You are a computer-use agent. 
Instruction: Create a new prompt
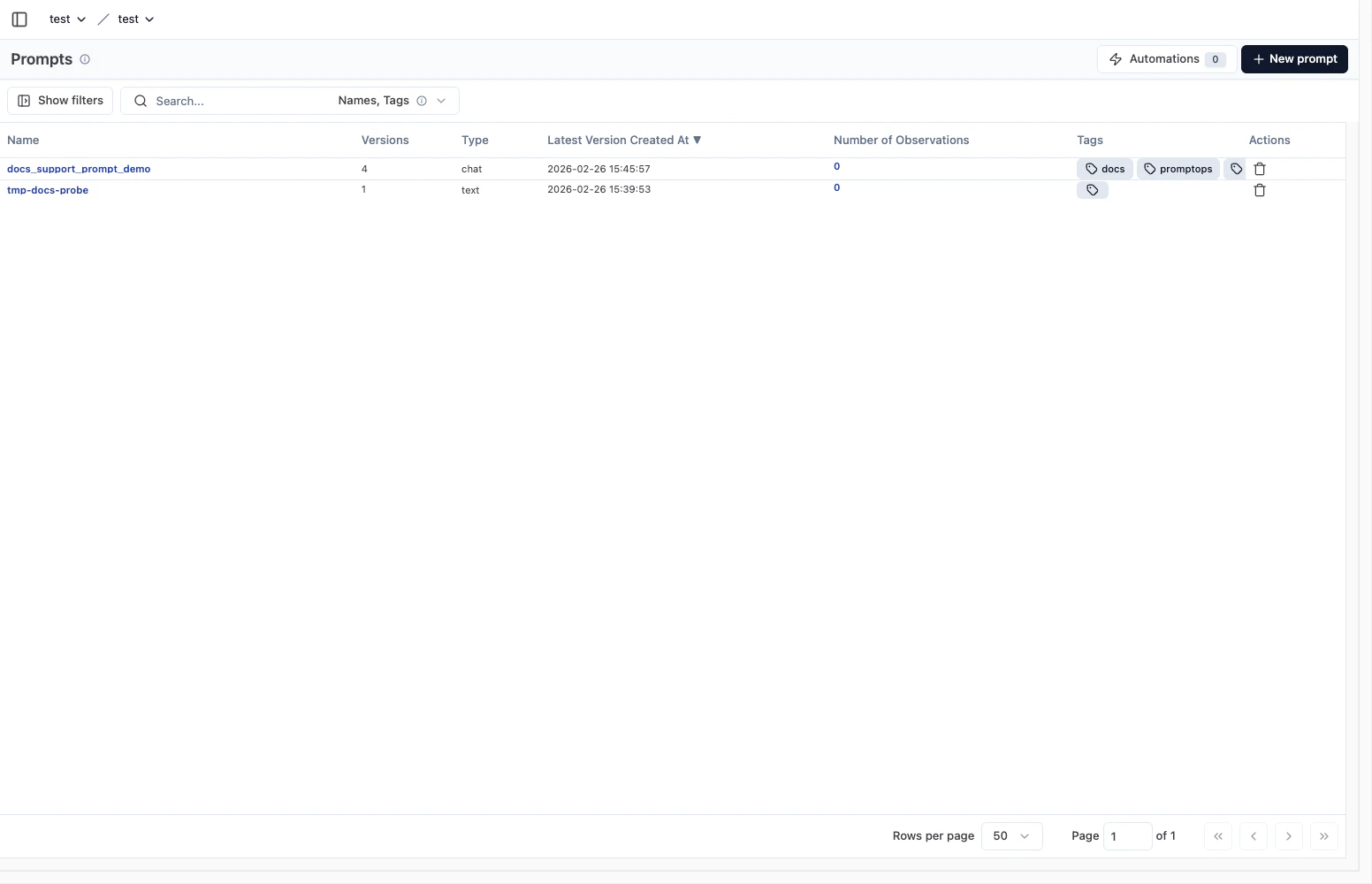[x=1293, y=58]
